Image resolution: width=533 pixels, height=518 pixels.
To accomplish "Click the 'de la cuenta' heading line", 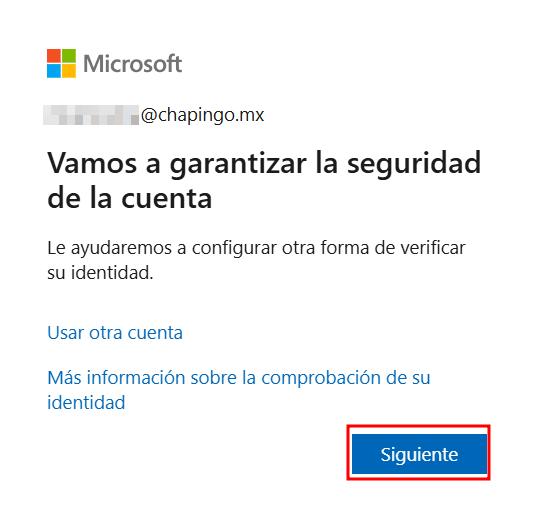I will click(130, 198).
